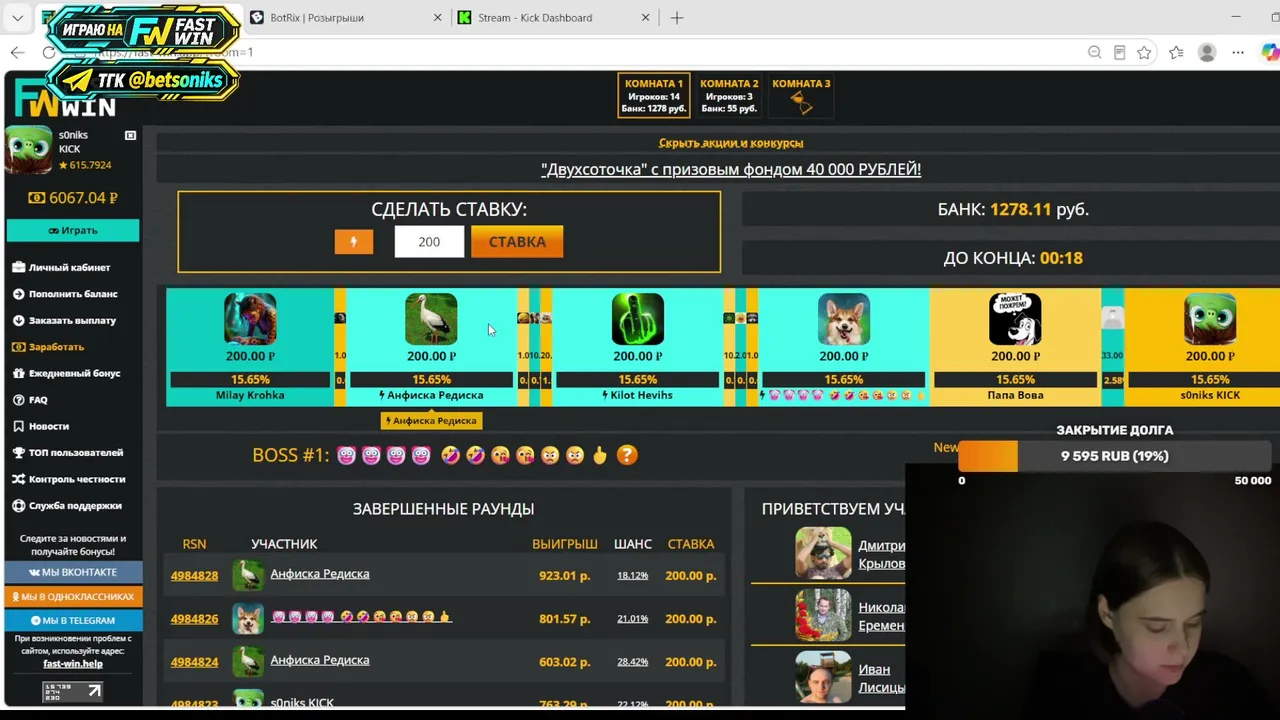The width and height of the screenshot is (1280, 720).
Task: Click the lightning quick-bet icon button
Action: 354,241
